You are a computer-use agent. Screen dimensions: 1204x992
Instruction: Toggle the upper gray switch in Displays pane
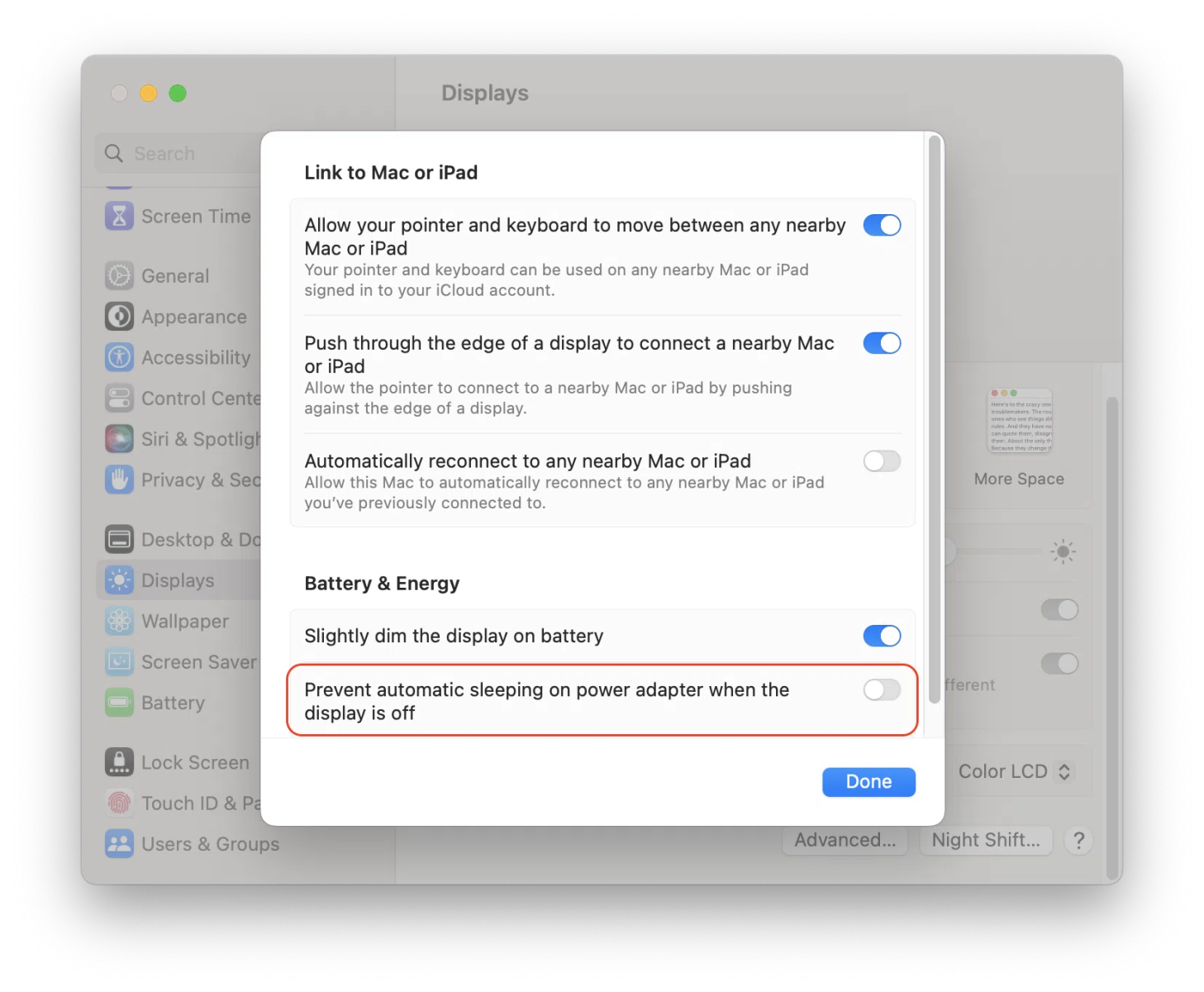tap(1059, 610)
